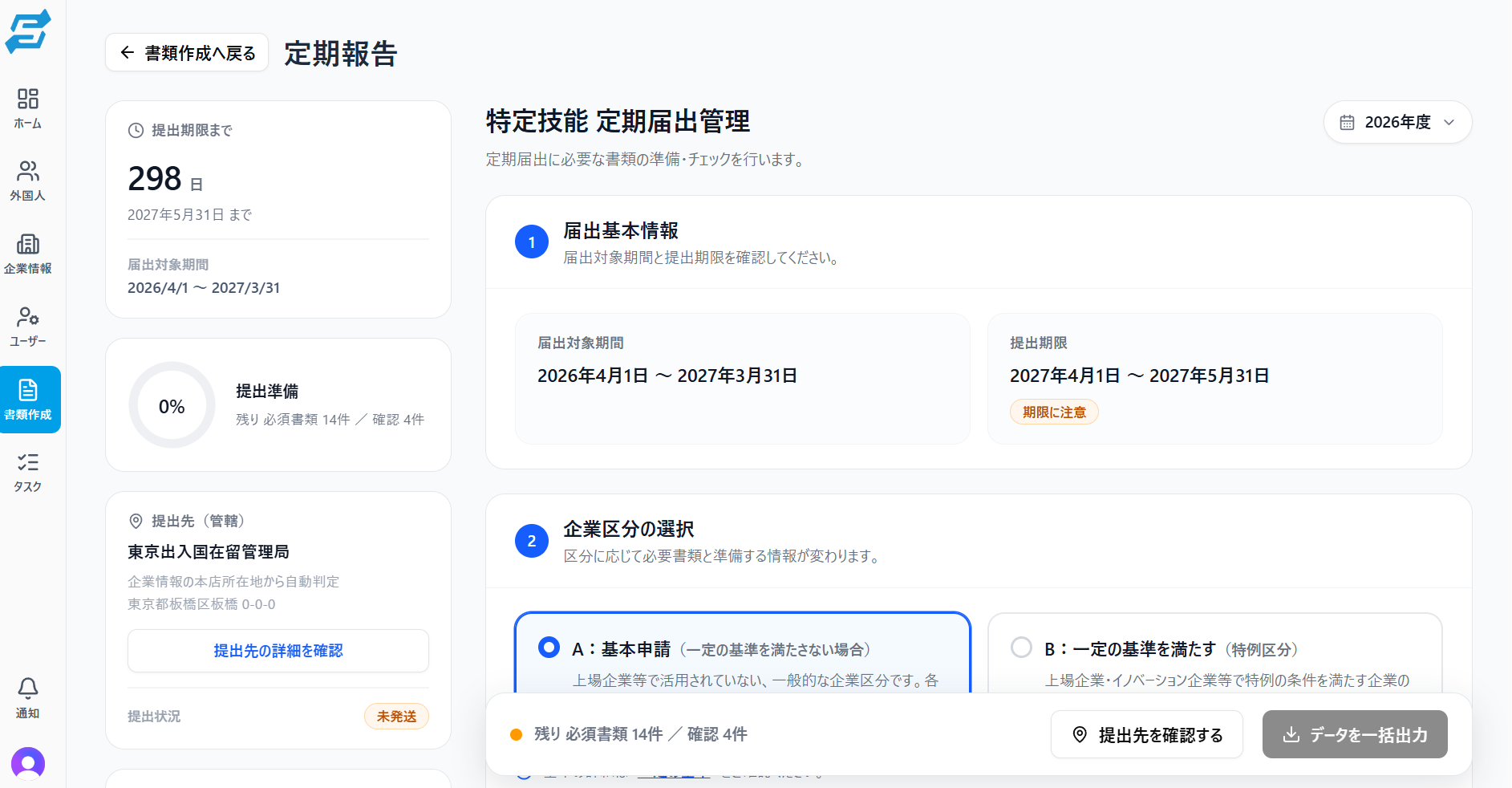The width and height of the screenshot is (1512, 788).
Task: Open ユーザー settings in the sidebar
Action: point(28,327)
